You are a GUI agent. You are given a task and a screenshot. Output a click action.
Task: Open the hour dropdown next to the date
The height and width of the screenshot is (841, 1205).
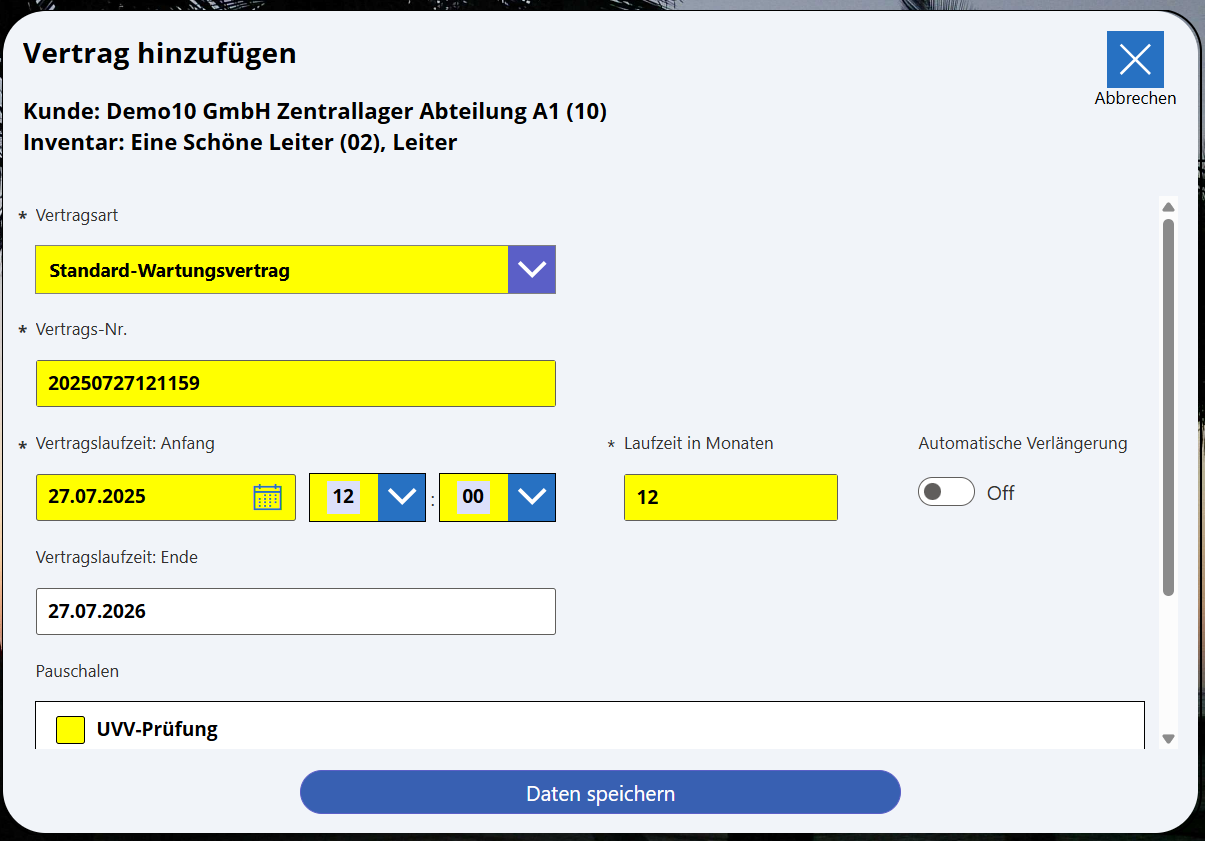pyautogui.click(x=401, y=497)
